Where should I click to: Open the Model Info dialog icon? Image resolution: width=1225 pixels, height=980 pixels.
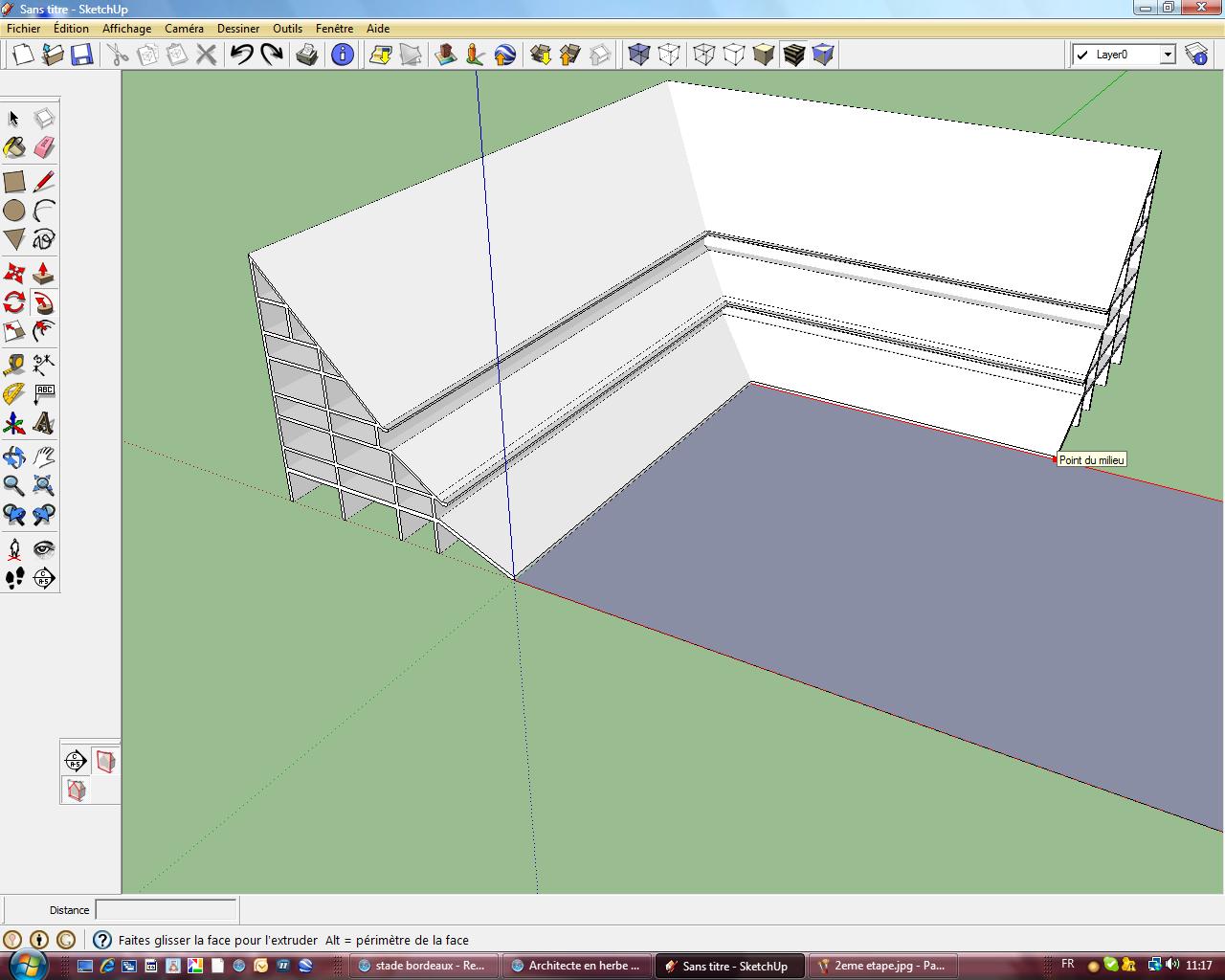pyautogui.click(x=342, y=55)
